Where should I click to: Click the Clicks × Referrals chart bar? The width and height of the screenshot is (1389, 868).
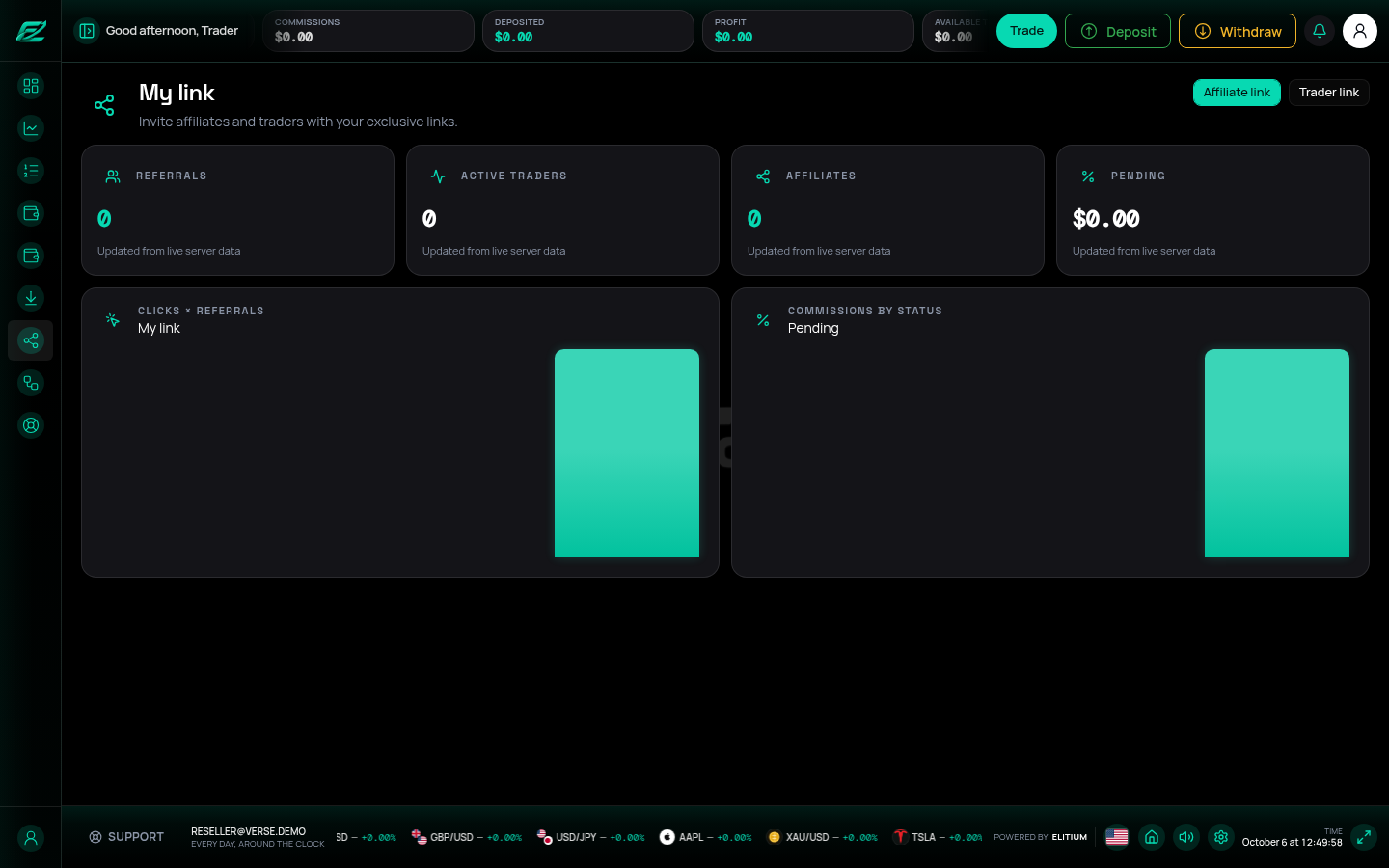[627, 453]
